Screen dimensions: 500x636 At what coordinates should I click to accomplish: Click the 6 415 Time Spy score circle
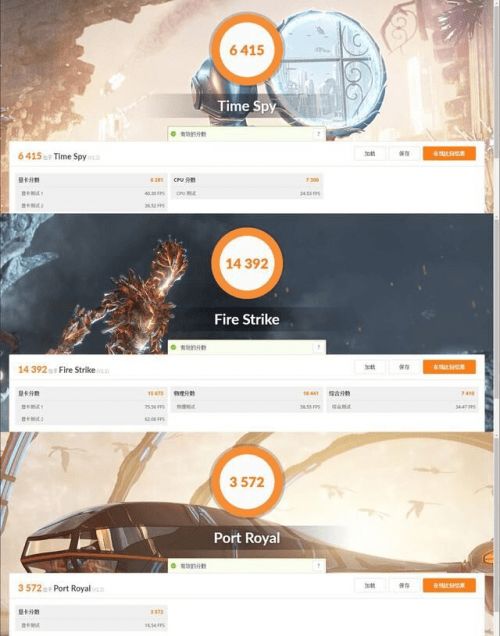247,50
